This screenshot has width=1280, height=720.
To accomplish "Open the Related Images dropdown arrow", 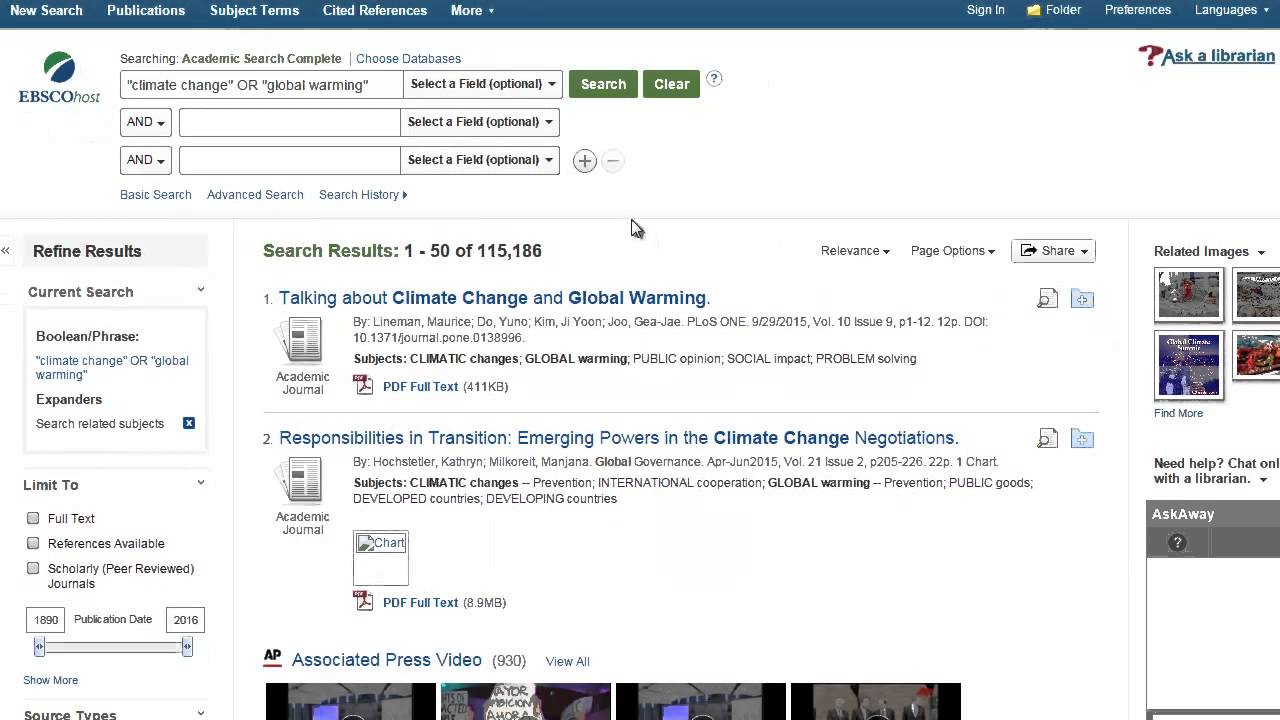I will point(1261,253).
